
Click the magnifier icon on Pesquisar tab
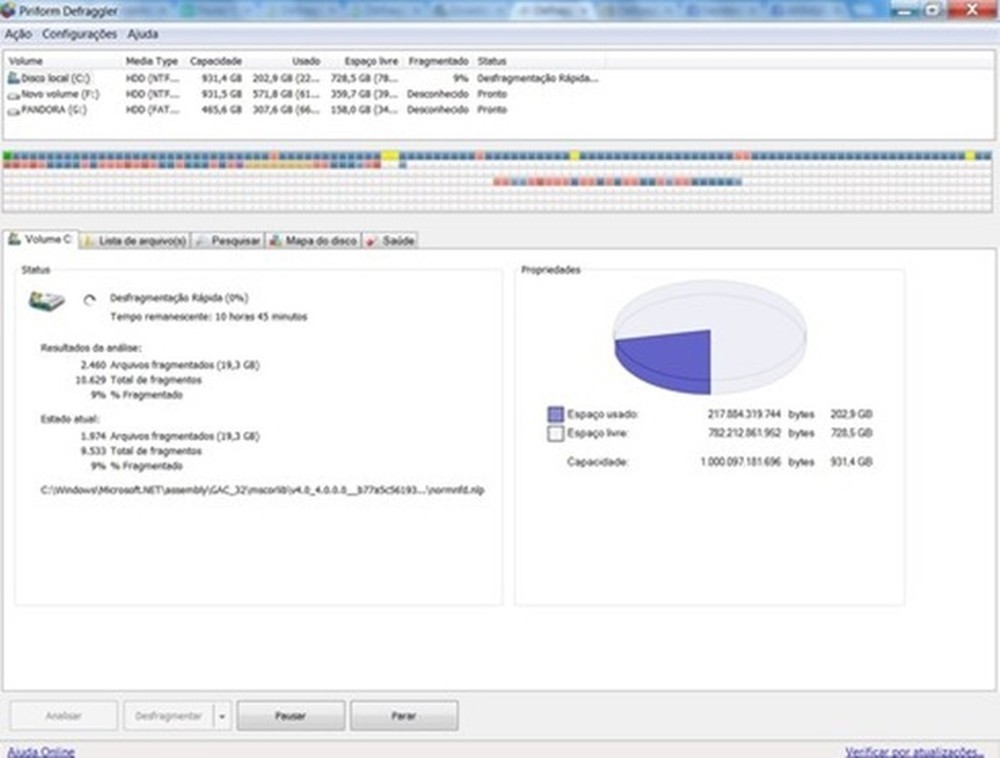coord(201,240)
